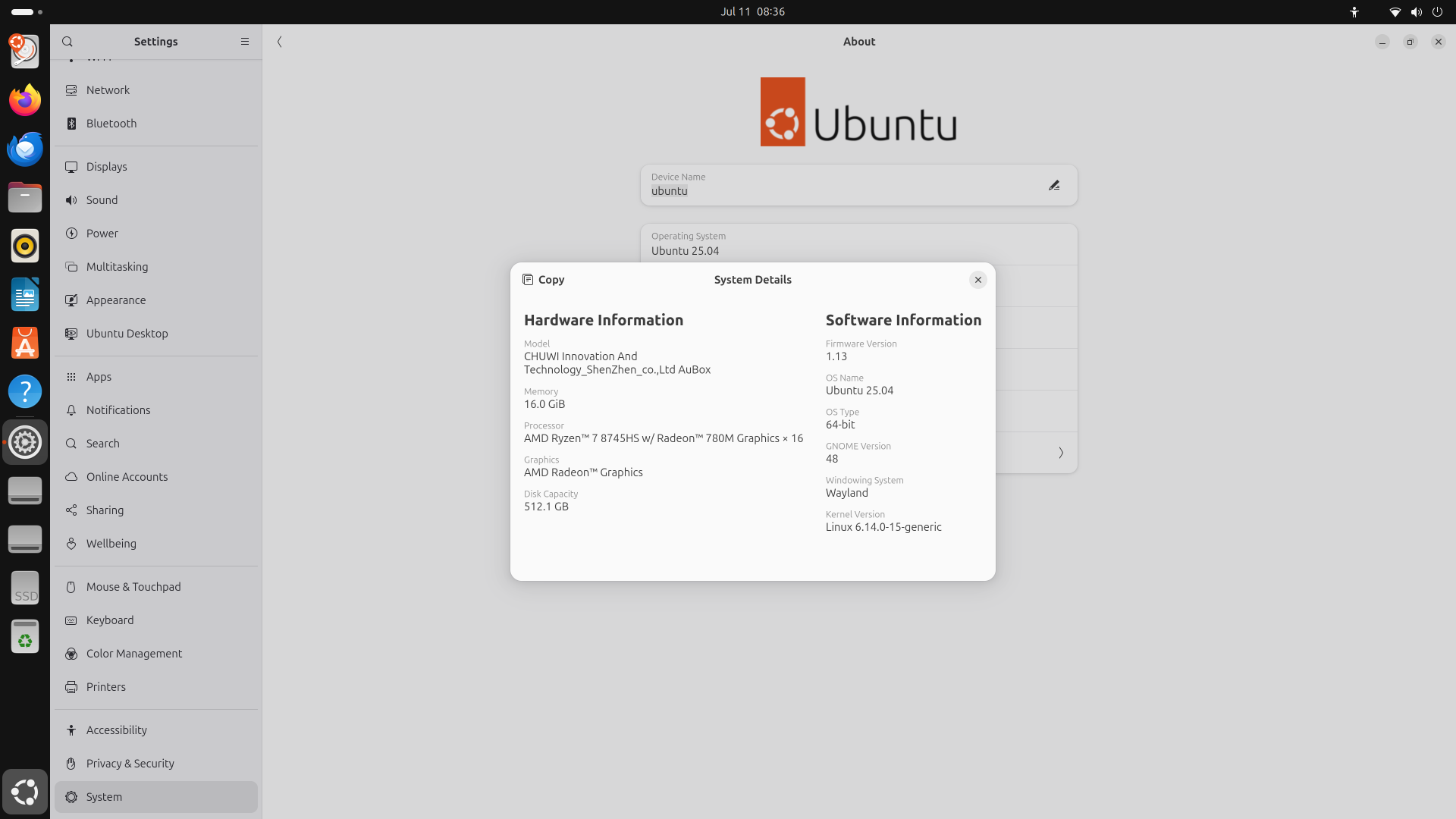Click the Keyboard icon in sidebar
Screen dimensions: 1456x819
pos(71,620)
